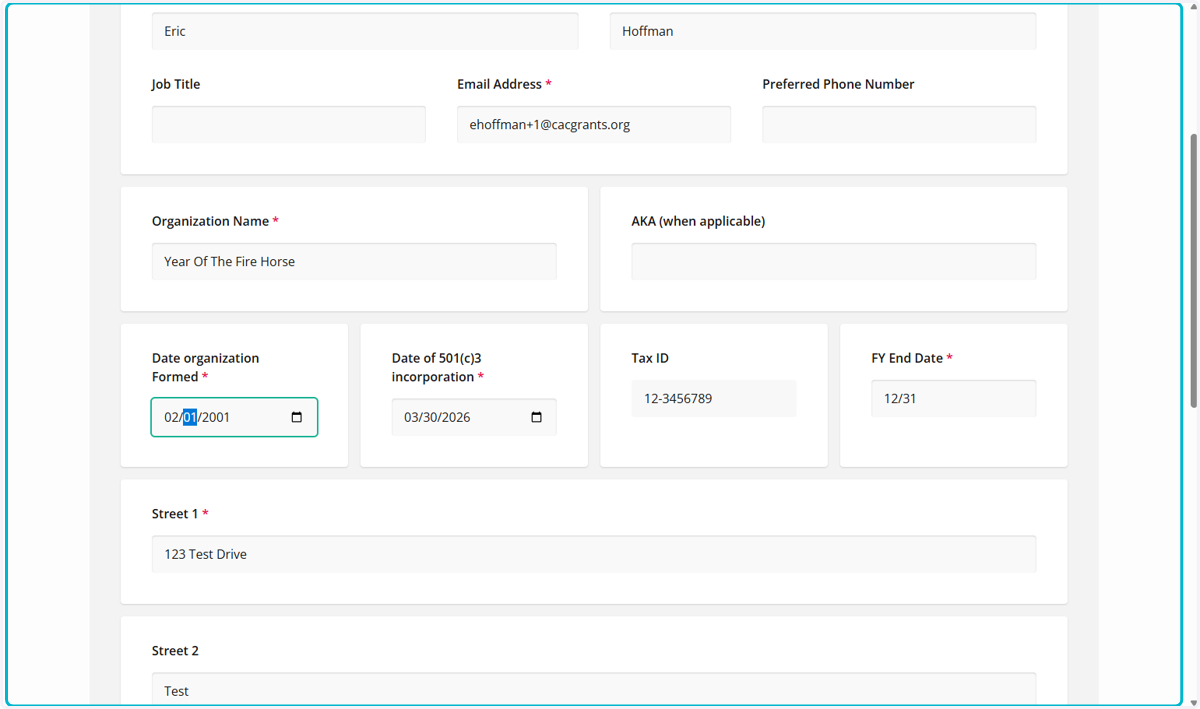Select the year 2001 in Date organization Formed
Screen dimensions: 1200x709
pyautogui.click(x=216, y=417)
